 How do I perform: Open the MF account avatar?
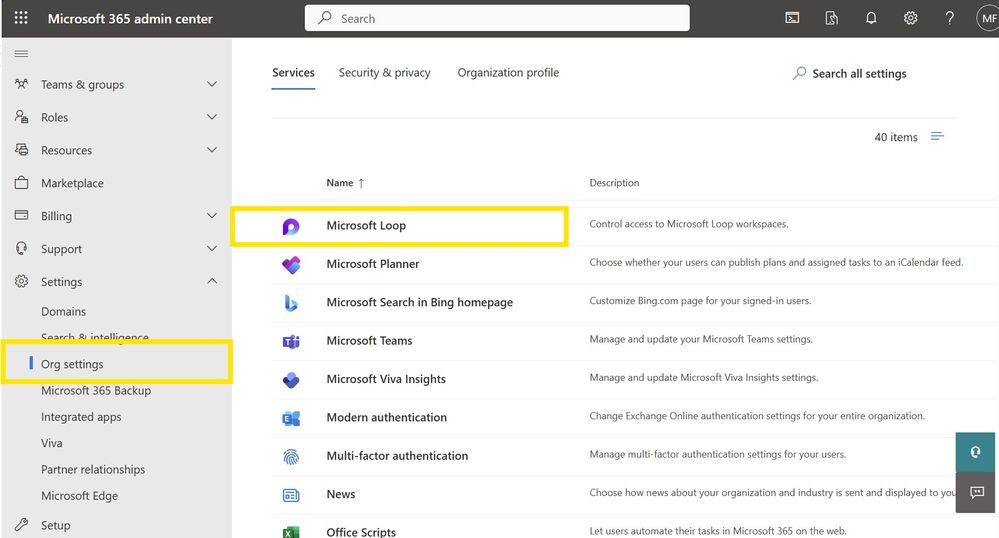(988, 18)
